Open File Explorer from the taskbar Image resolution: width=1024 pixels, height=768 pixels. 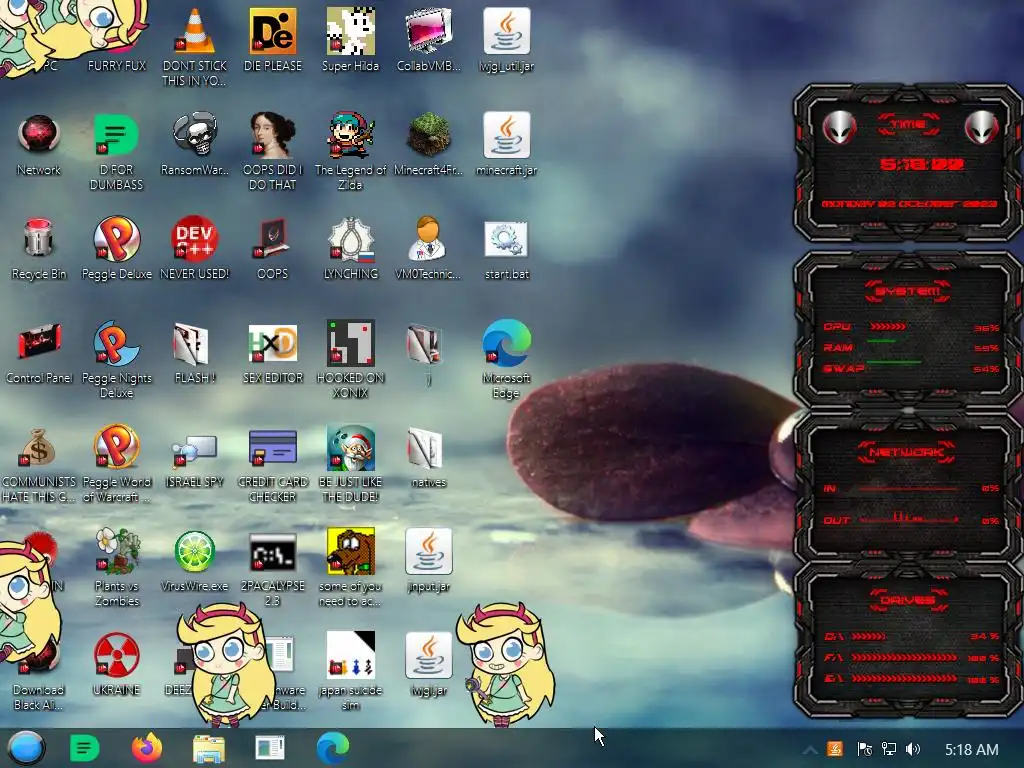(x=208, y=748)
